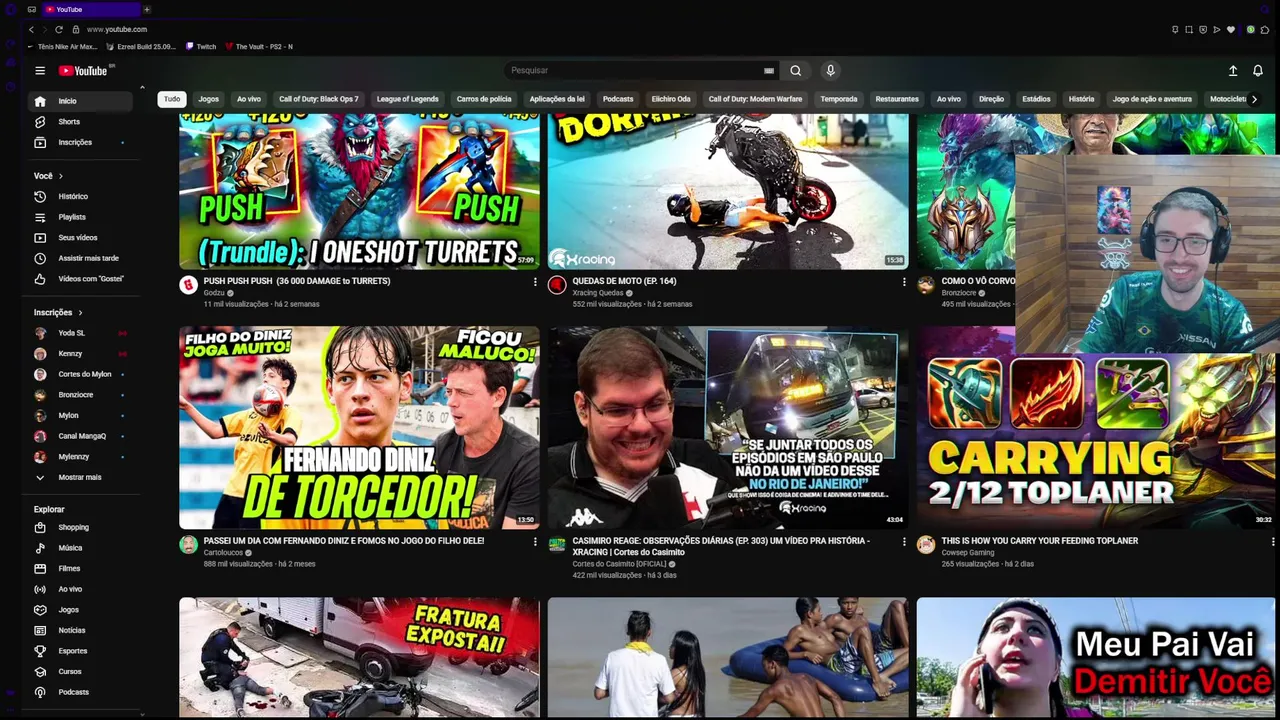Open The Vault - PS2 bookmark

coord(259,46)
